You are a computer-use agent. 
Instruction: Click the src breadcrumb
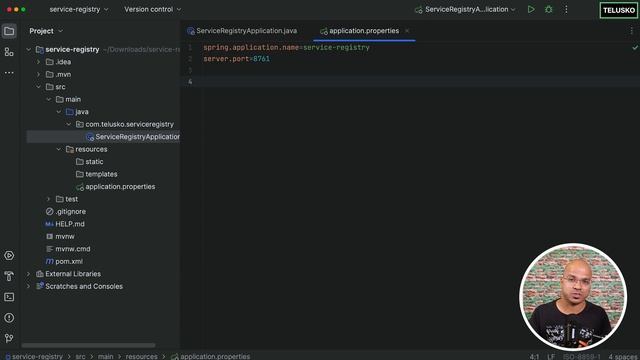point(80,356)
